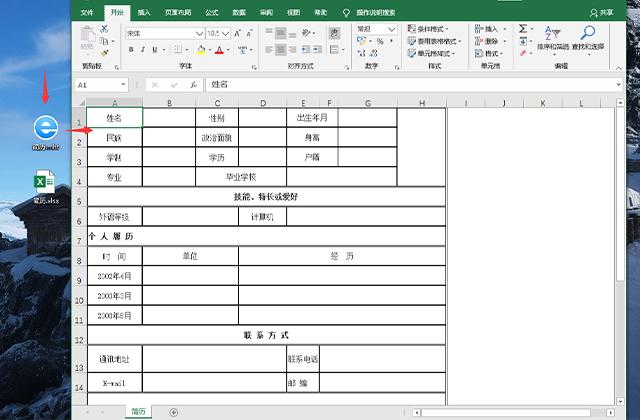Viewport: 640px width, 420px height.
Task: Expand the Name Box dropdown arrow
Action: tap(123, 85)
